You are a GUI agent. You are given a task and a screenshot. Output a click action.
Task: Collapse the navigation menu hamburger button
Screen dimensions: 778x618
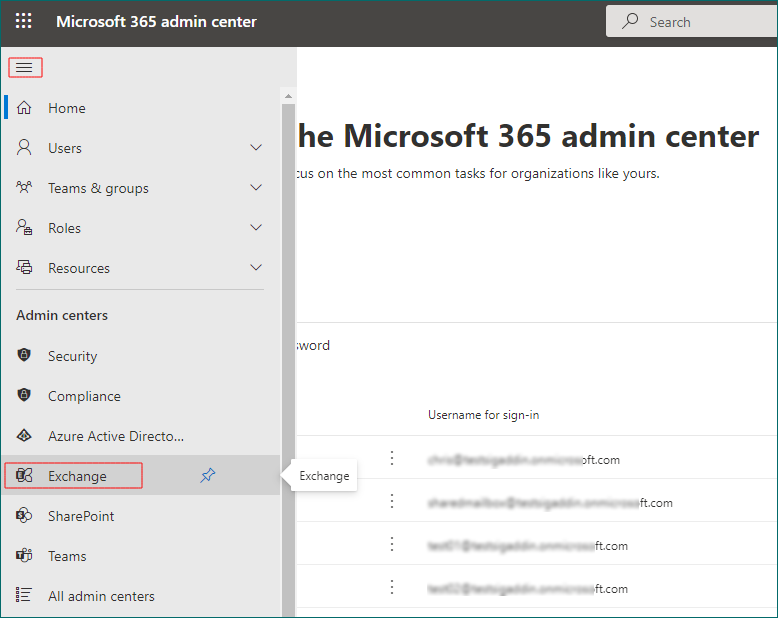tap(25, 68)
